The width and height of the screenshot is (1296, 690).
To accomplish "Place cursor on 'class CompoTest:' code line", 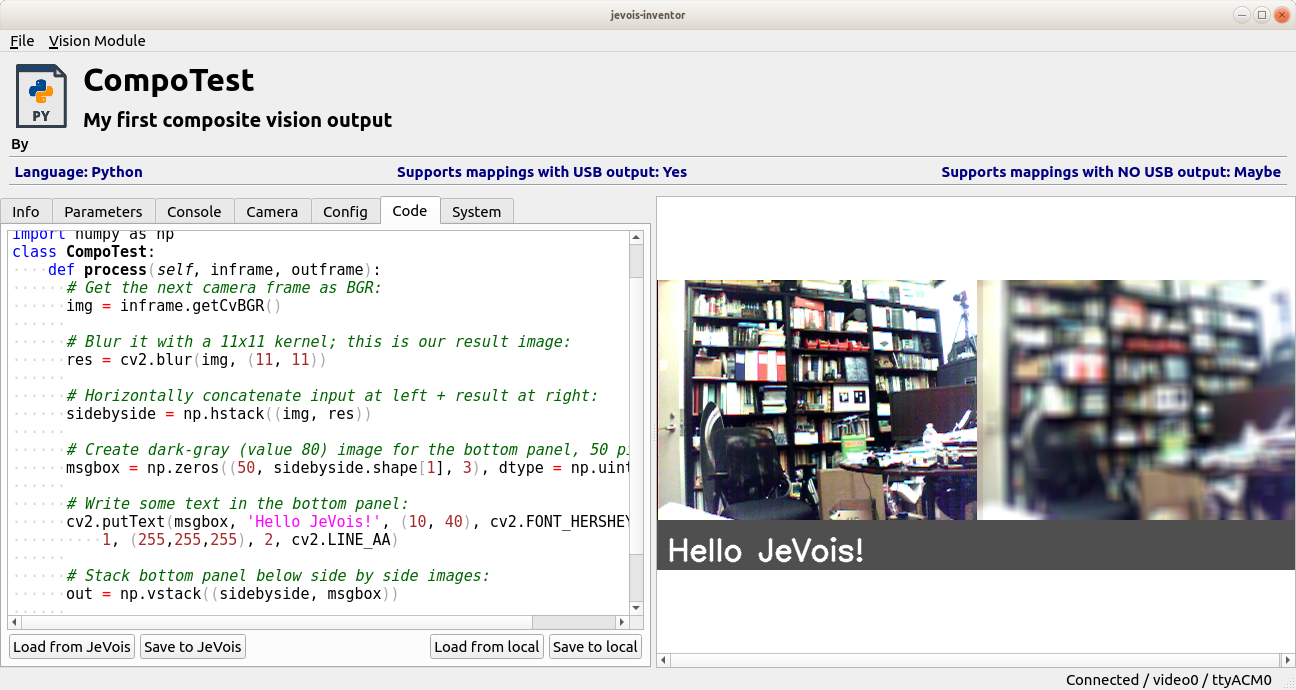I will (x=84, y=252).
